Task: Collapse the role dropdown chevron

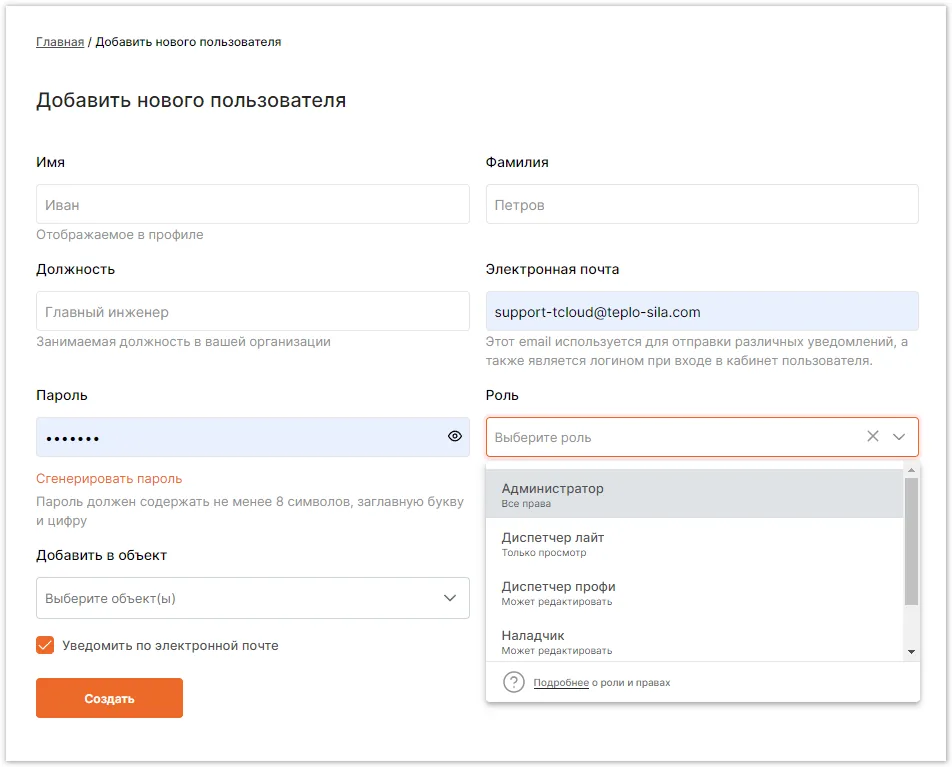Action: [x=899, y=437]
